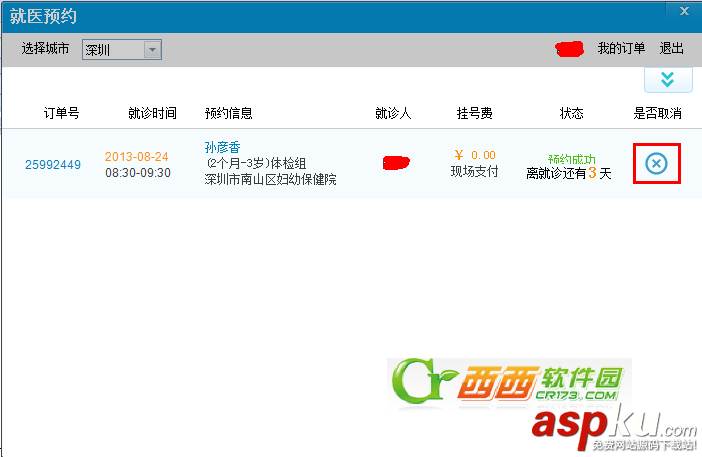This screenshot has height=457, width=702.
Task: Close the 就医预约 window
Action: tap(684, 11)
